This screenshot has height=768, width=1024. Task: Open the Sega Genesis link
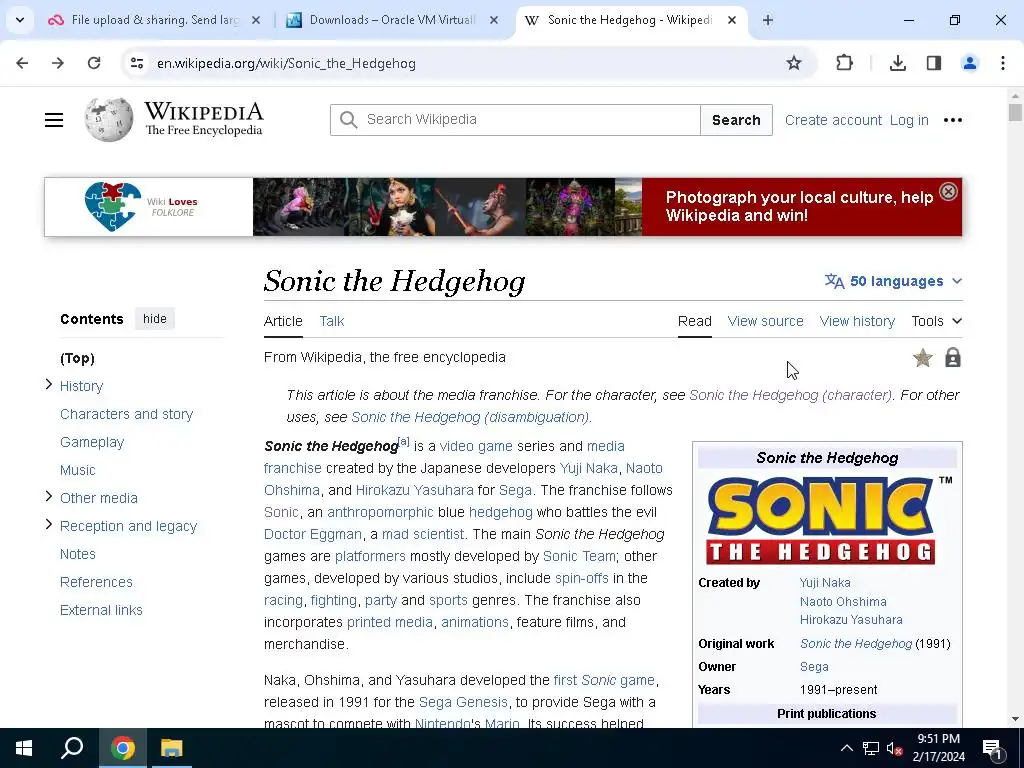pyautogui.click(x=463, y=702)
